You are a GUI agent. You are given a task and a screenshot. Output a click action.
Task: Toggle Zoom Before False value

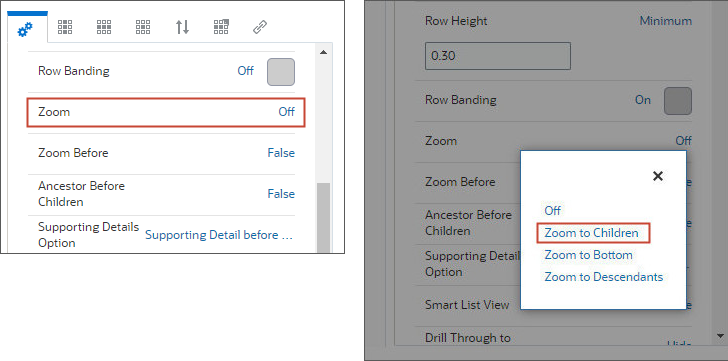[x=281, y=153]
